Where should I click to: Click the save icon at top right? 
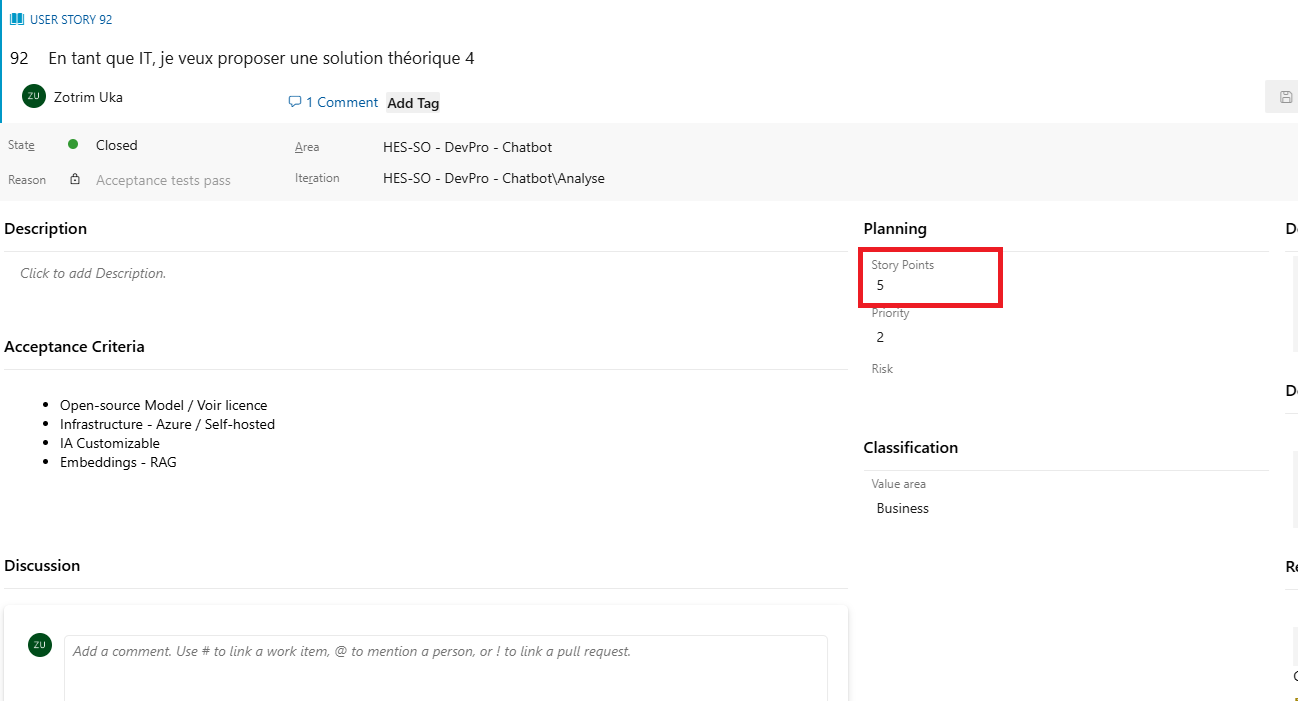[1286, 97]
